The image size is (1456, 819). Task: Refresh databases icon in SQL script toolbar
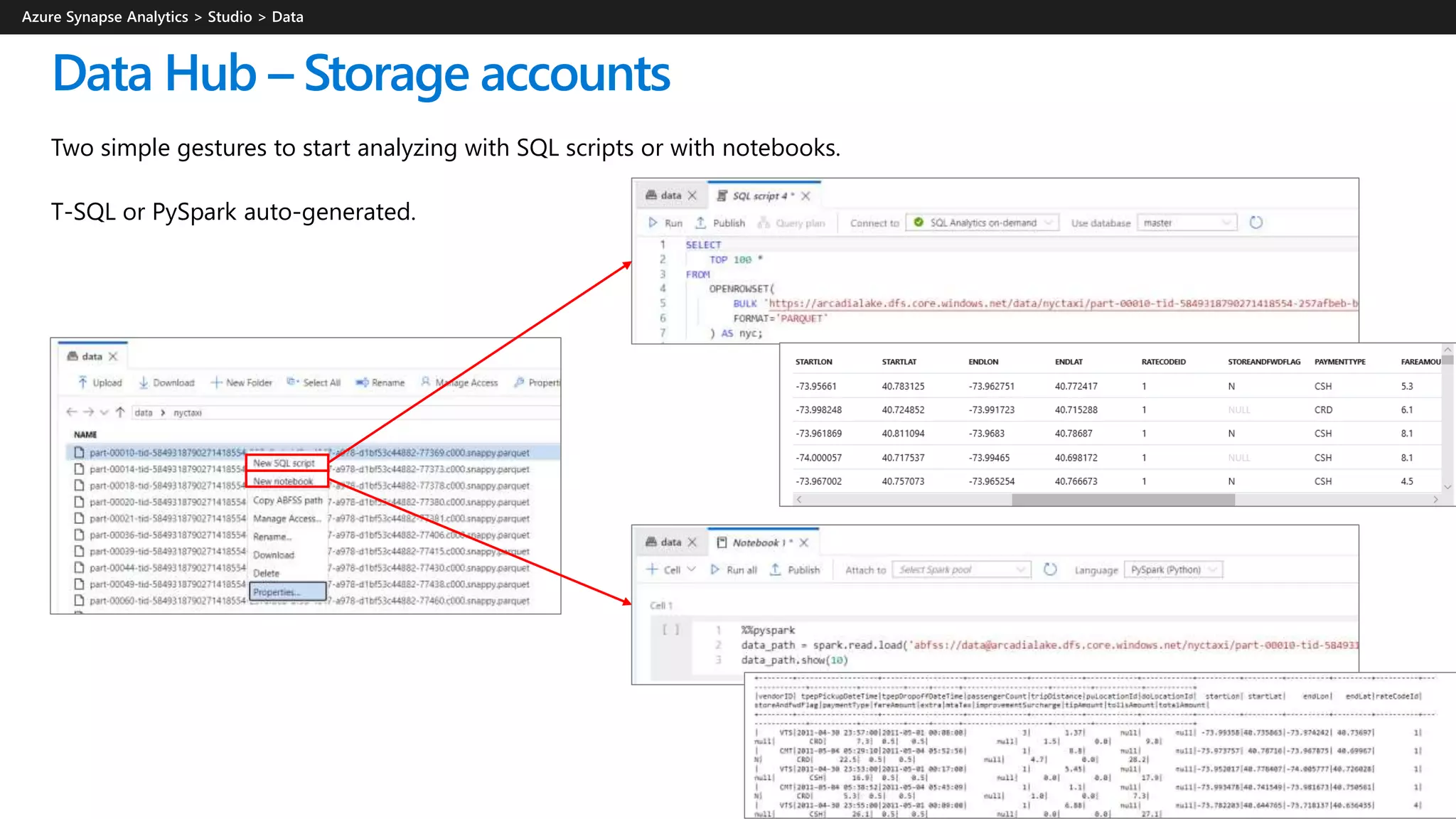pyautogui.click(x=1256, y=223)
